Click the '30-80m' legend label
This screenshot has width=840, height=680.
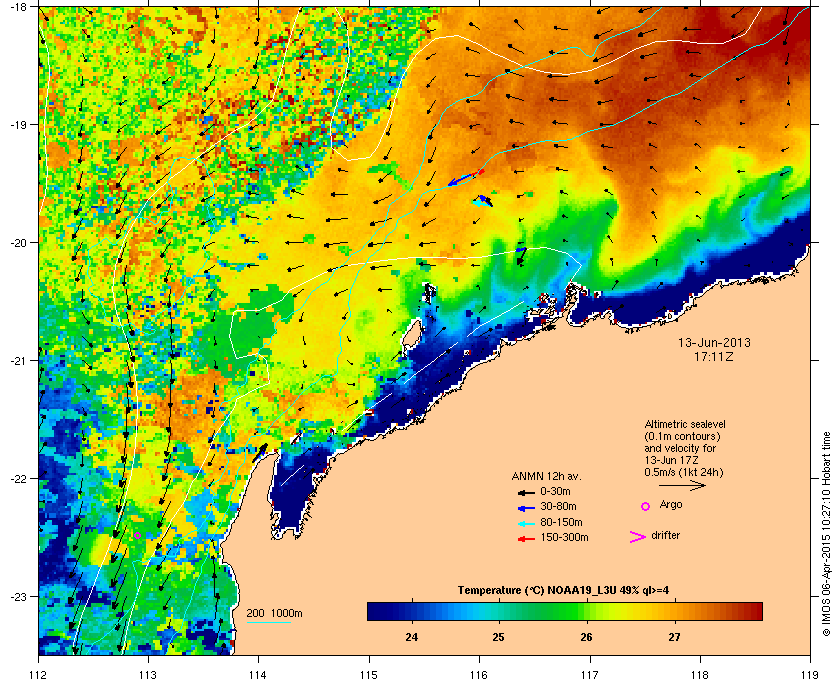tap(558, 506)
